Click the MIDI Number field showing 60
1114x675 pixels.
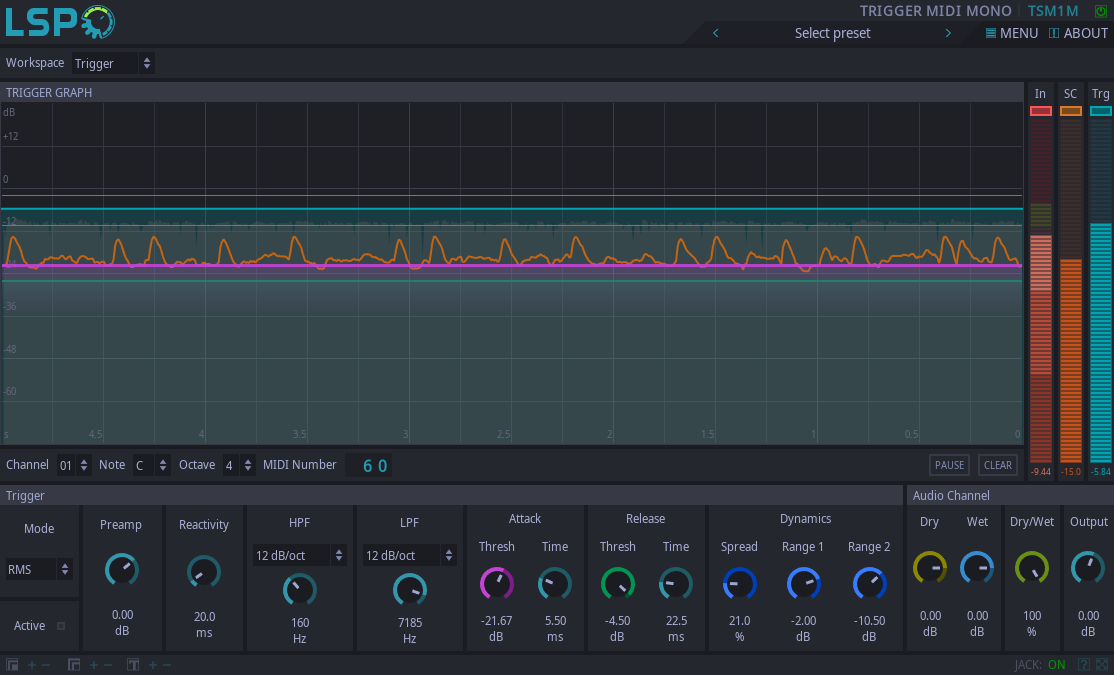[x=370, y=464]
